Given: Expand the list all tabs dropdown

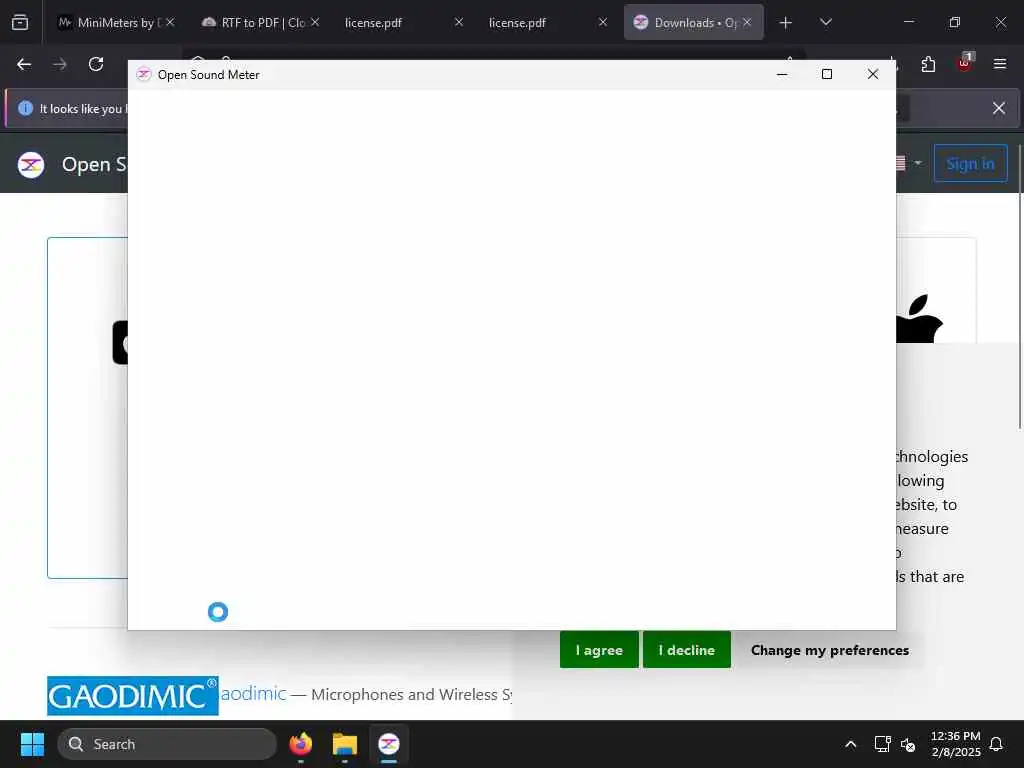Looking at the screenshot, I should click(x=825, y=22).
